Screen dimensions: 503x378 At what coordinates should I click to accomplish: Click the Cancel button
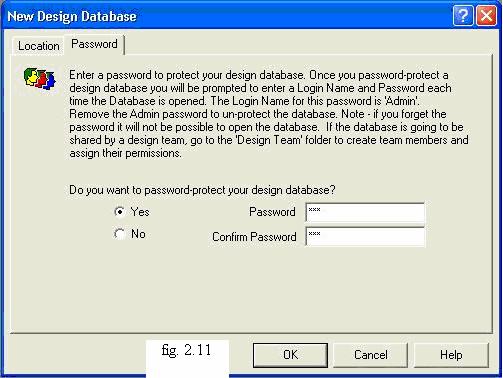[371, 355]
